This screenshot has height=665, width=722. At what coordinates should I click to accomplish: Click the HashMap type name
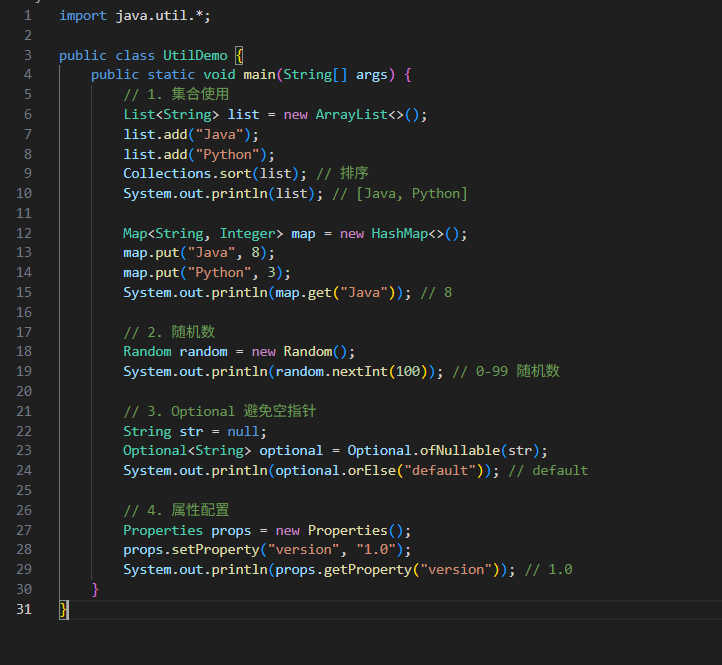pyautogui.click(x=399, y=233)
